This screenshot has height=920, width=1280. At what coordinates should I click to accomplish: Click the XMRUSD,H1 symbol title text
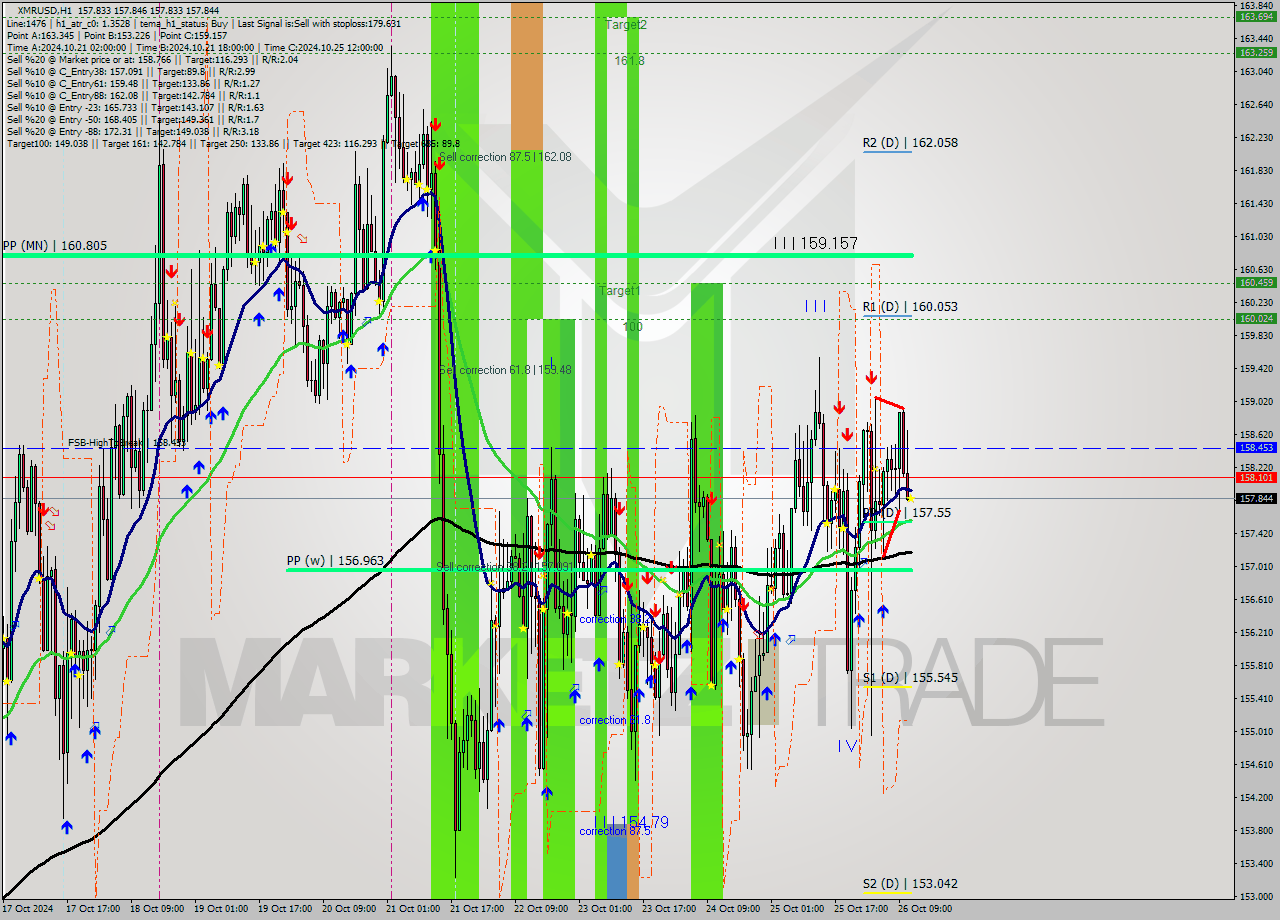[47, 10]
